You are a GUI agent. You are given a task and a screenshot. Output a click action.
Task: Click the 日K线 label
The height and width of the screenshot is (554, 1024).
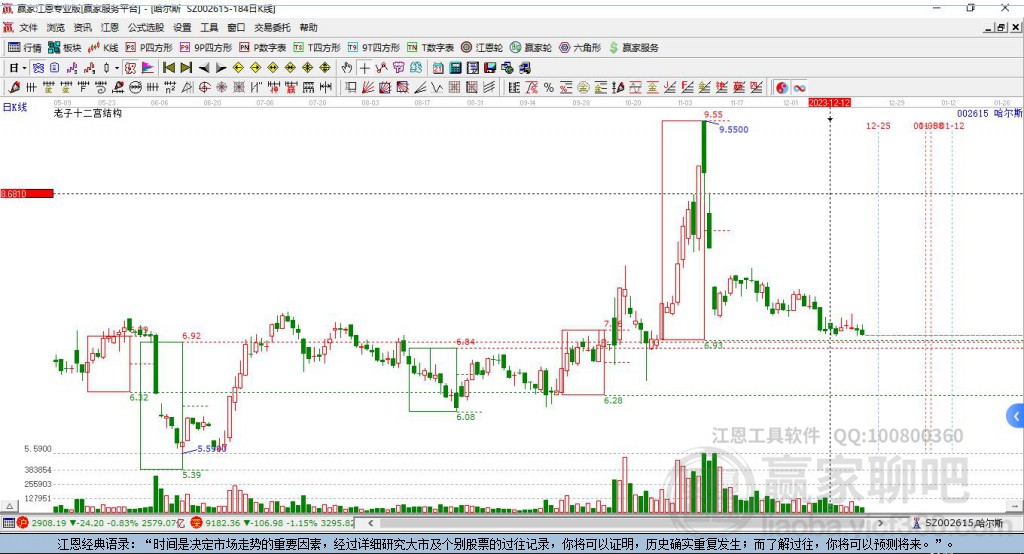coord(15,107)
